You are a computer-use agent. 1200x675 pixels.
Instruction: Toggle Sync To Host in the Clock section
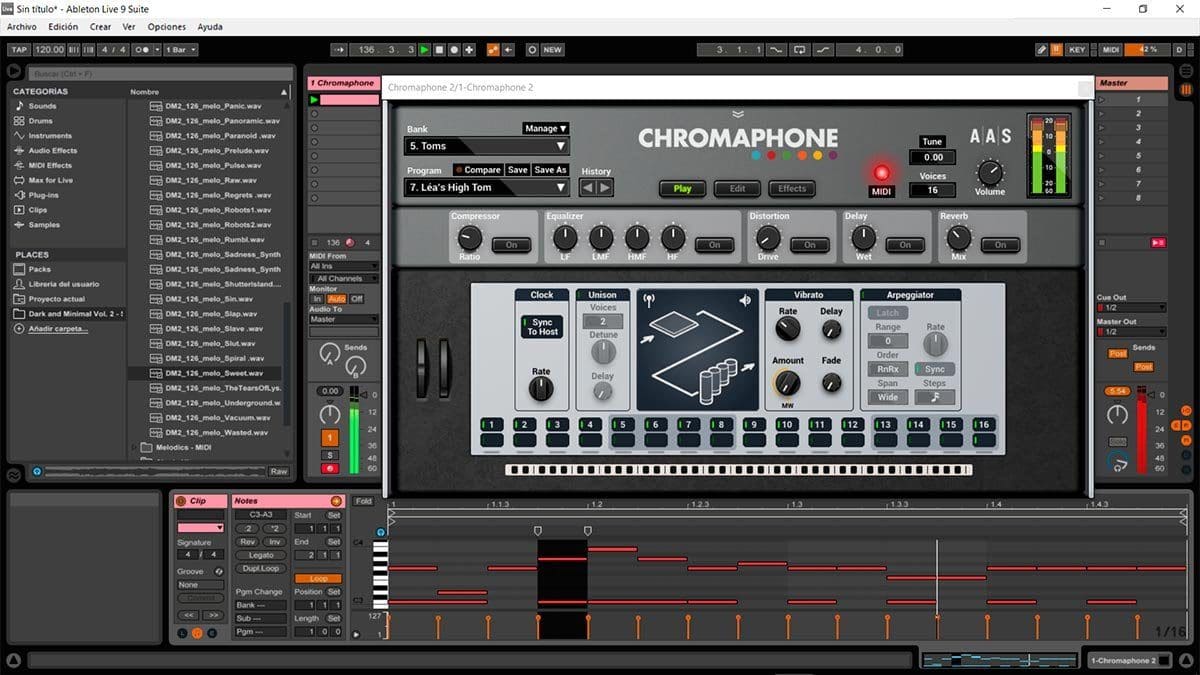[x=542, y=327]
